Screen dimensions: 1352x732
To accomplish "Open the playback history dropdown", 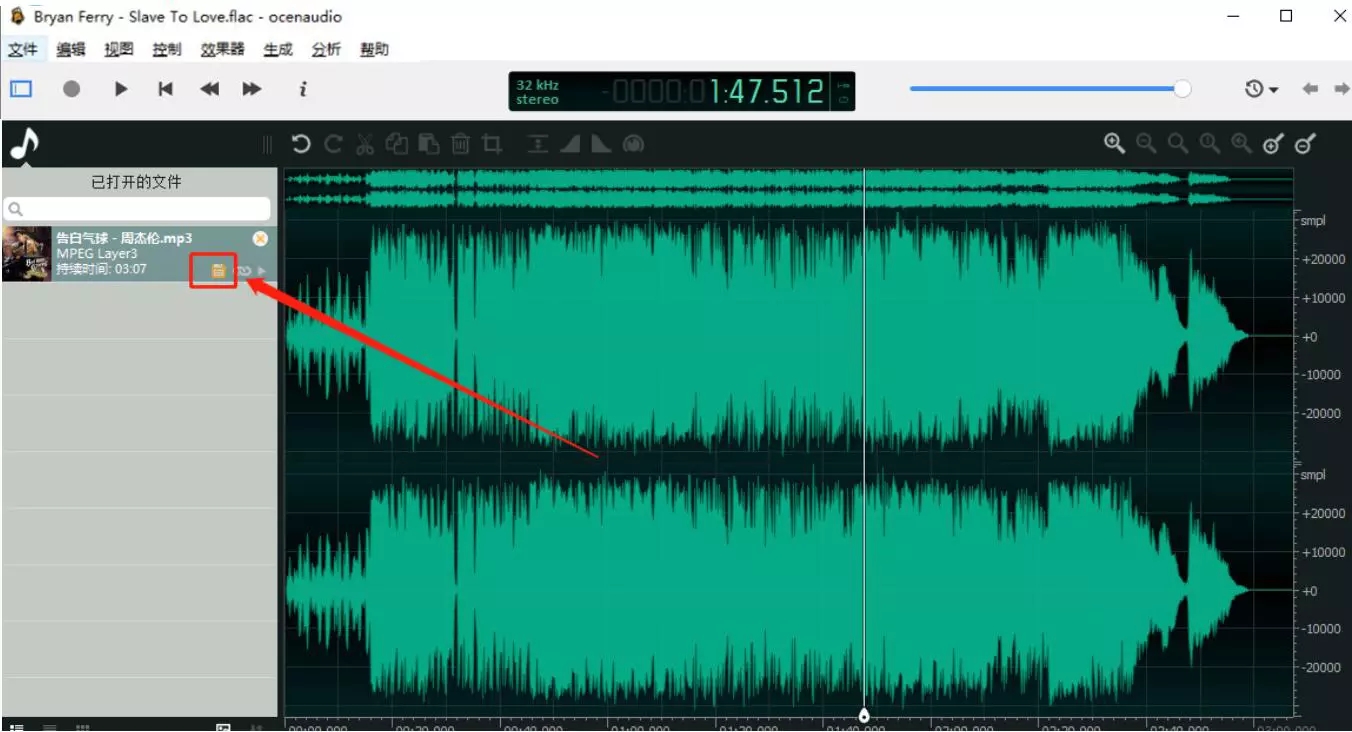I will (1260, 88).
